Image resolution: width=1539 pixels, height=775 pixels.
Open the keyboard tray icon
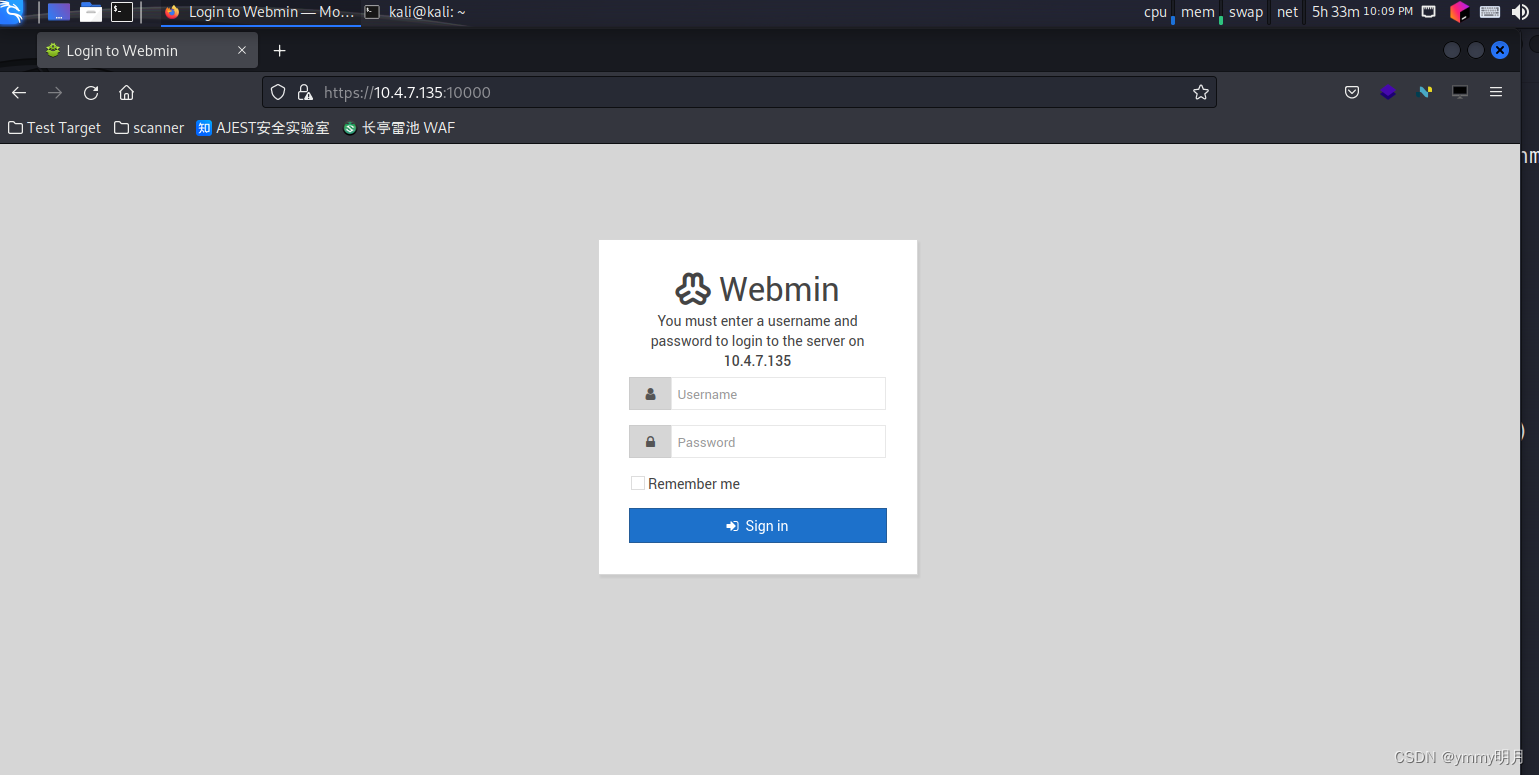1490,12
